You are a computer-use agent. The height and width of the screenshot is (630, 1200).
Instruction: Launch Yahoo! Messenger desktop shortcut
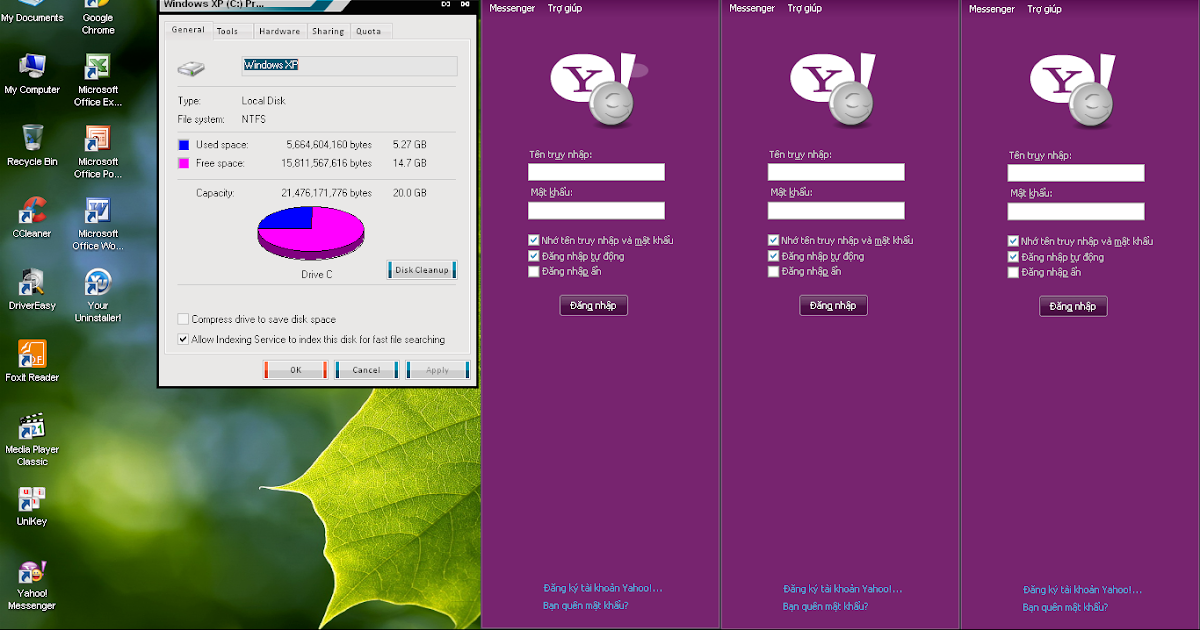pyautogui.click(x=32, y=585)
